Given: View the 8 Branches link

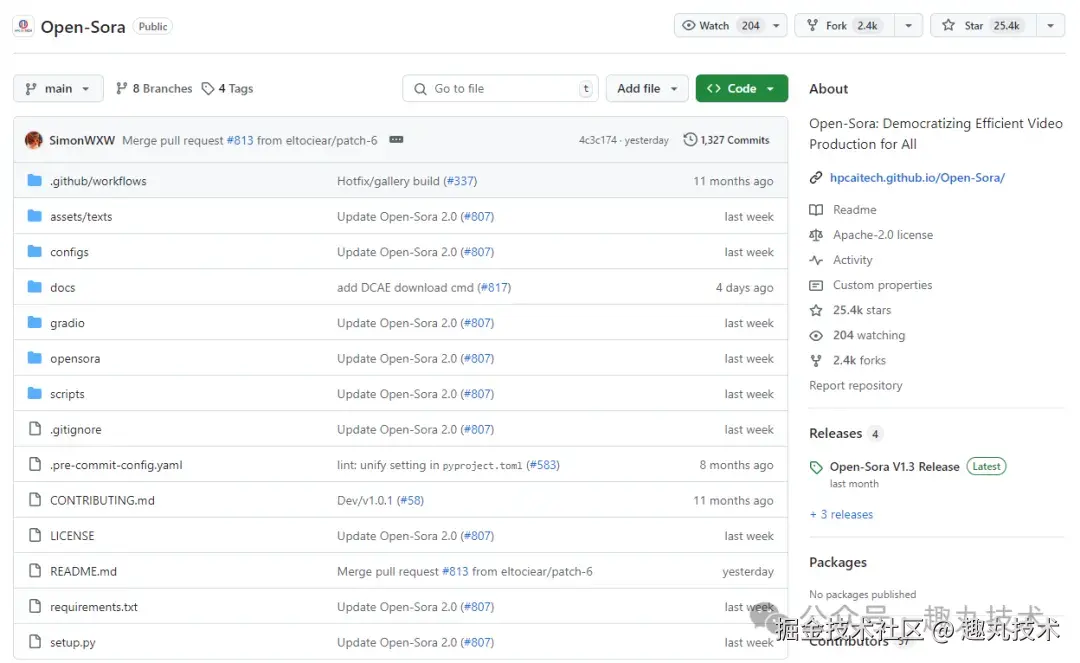Looking at the screenshot, I should [x=154, y=89].
